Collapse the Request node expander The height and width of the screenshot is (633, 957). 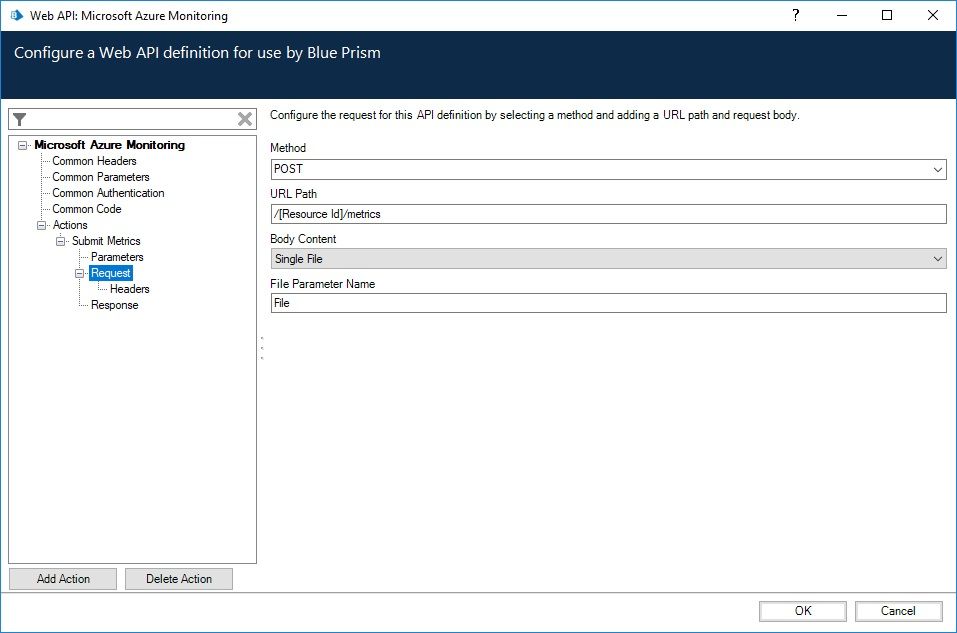coord(80,273)
